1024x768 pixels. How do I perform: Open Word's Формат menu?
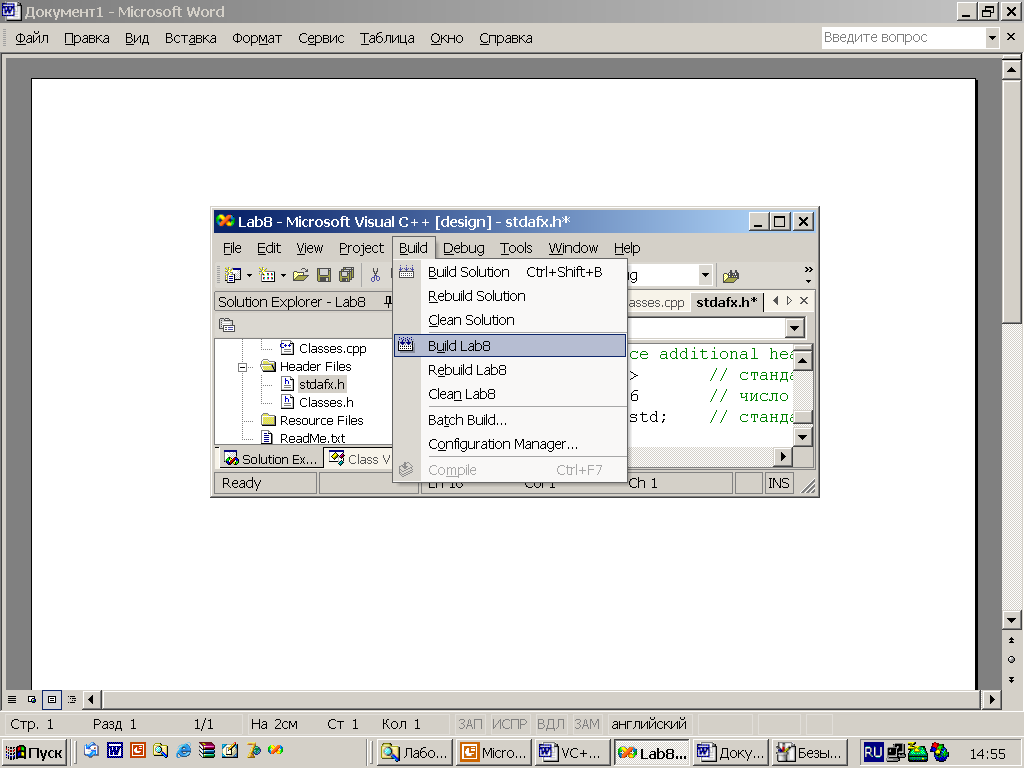(257, 38)
